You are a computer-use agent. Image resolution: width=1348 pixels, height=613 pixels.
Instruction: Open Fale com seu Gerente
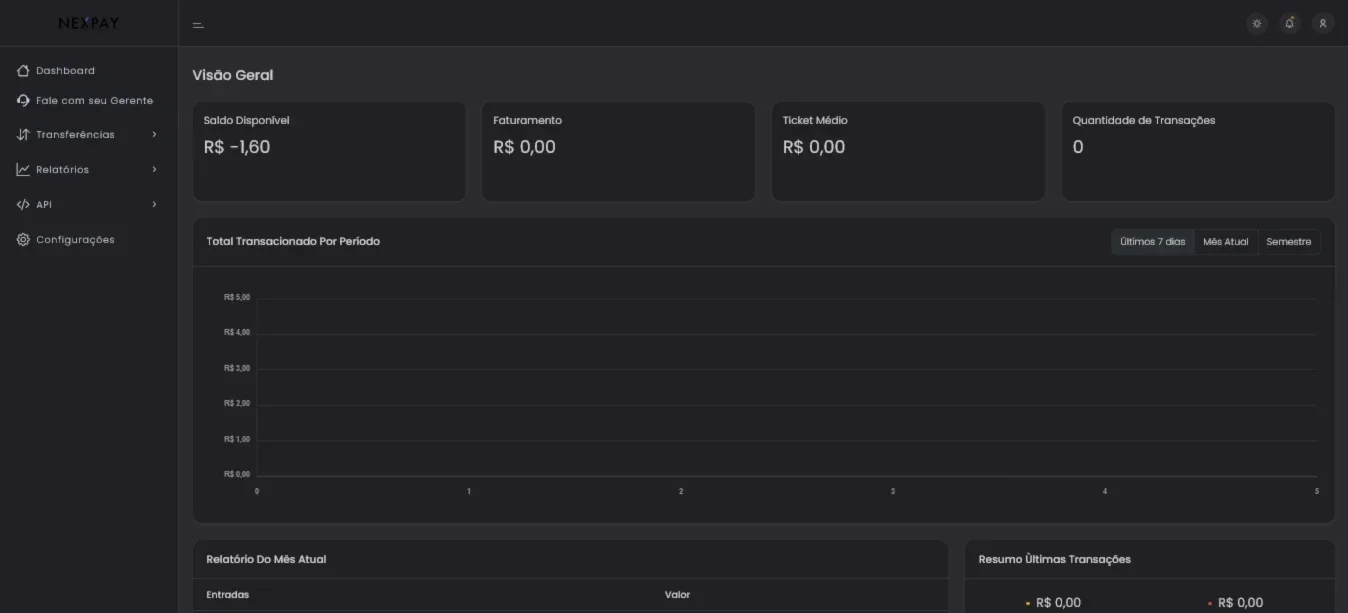pyautogui.click(x=94, y=101)
